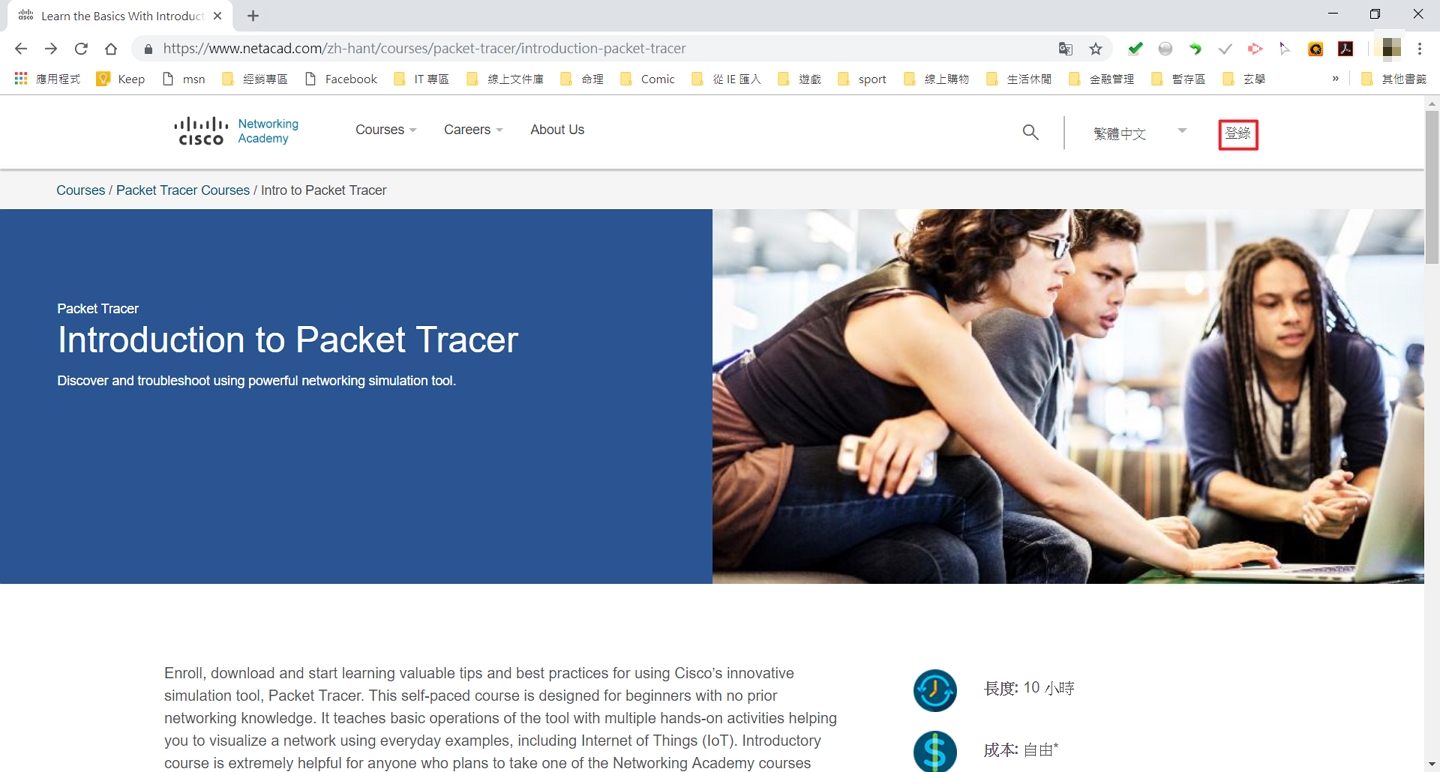Image resolution: width=1440 pixels, height=772 pixels.
Task: Click the Introduction to Packet Tracer heading
Action: pos(288,340)
